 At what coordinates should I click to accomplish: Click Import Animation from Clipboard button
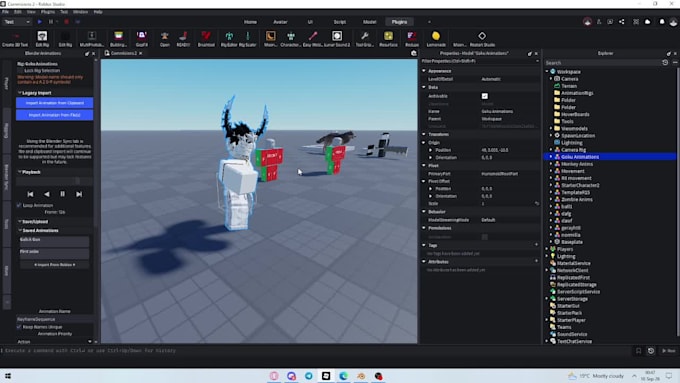coord(55,103)
